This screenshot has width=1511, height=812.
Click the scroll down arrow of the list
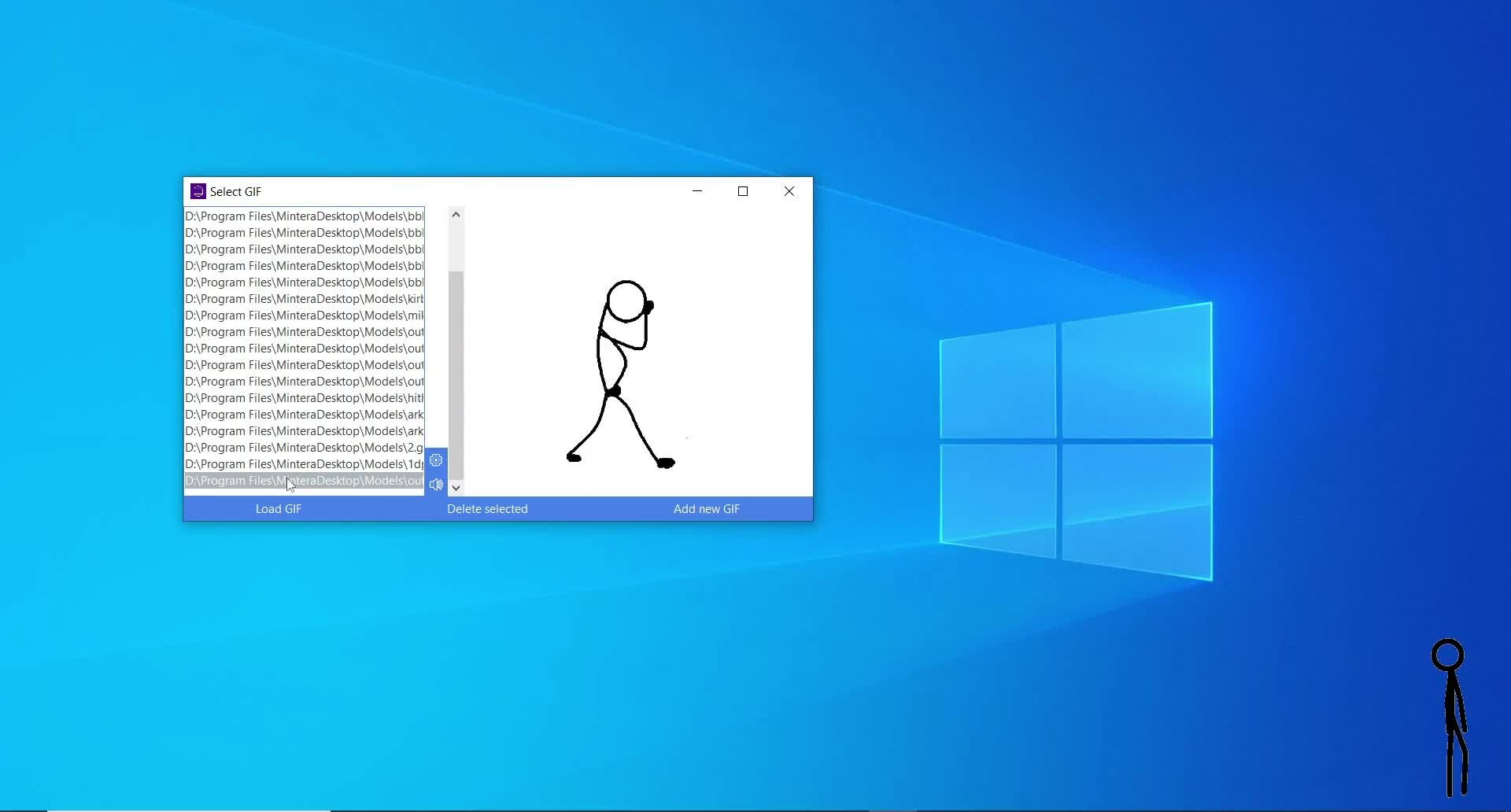tap(456, 488)
